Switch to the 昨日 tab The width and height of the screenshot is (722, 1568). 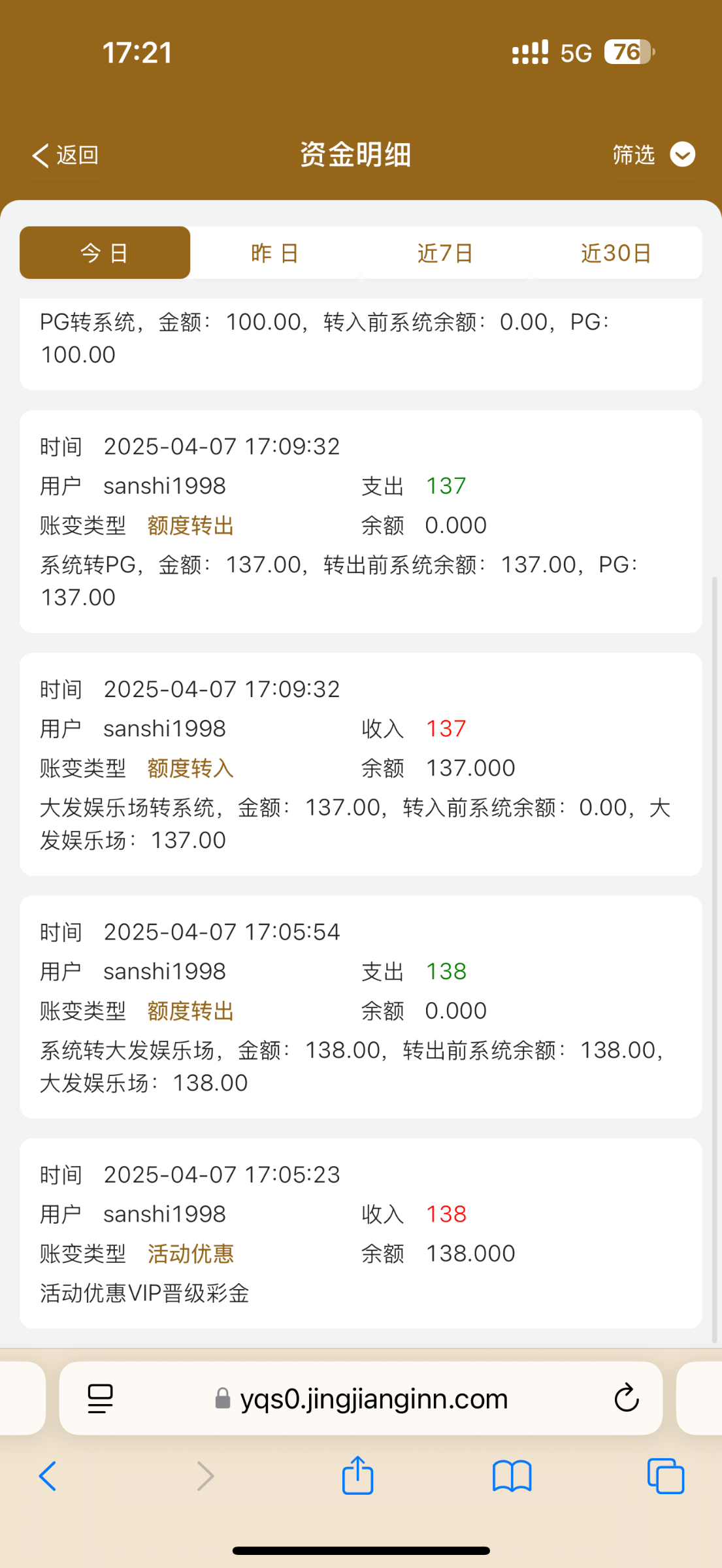coord(275,253)
